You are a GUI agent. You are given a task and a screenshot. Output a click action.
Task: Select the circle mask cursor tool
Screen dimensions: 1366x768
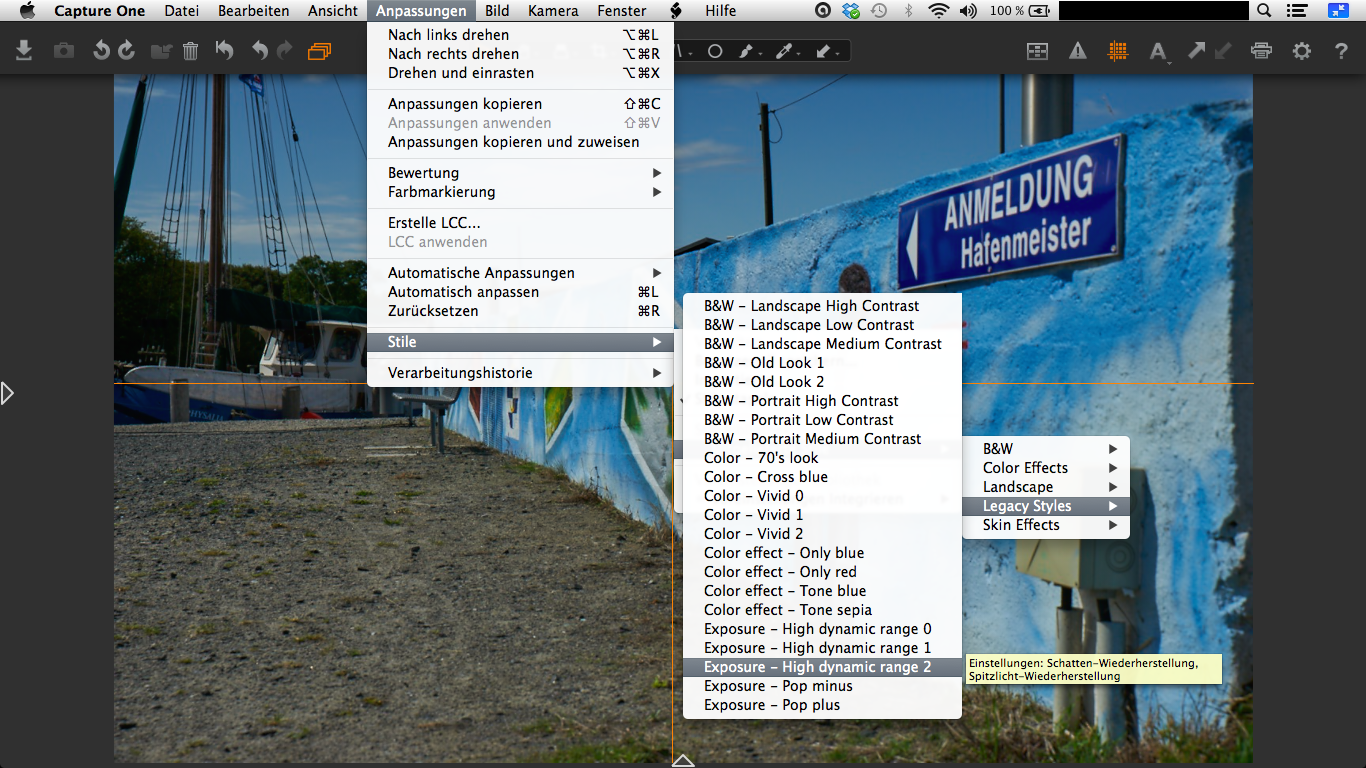(x=715, y=51)
